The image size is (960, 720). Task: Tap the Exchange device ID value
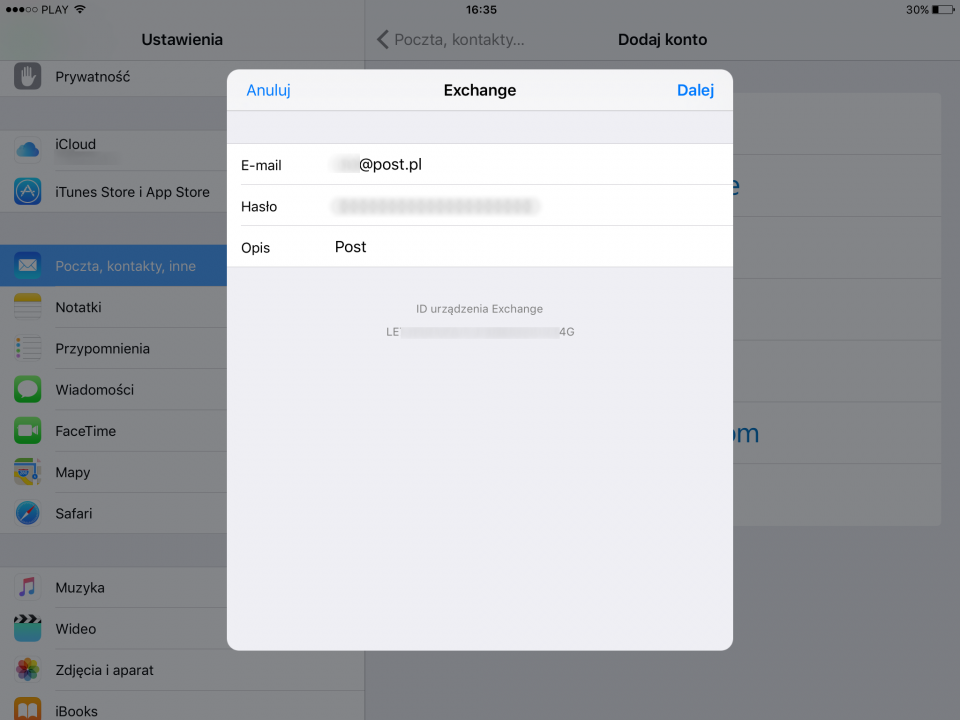click(480, 332)
